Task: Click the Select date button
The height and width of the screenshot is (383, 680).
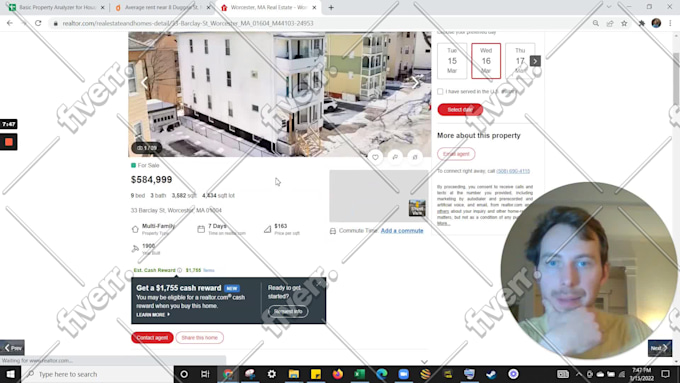Action: tap(460, 110)
